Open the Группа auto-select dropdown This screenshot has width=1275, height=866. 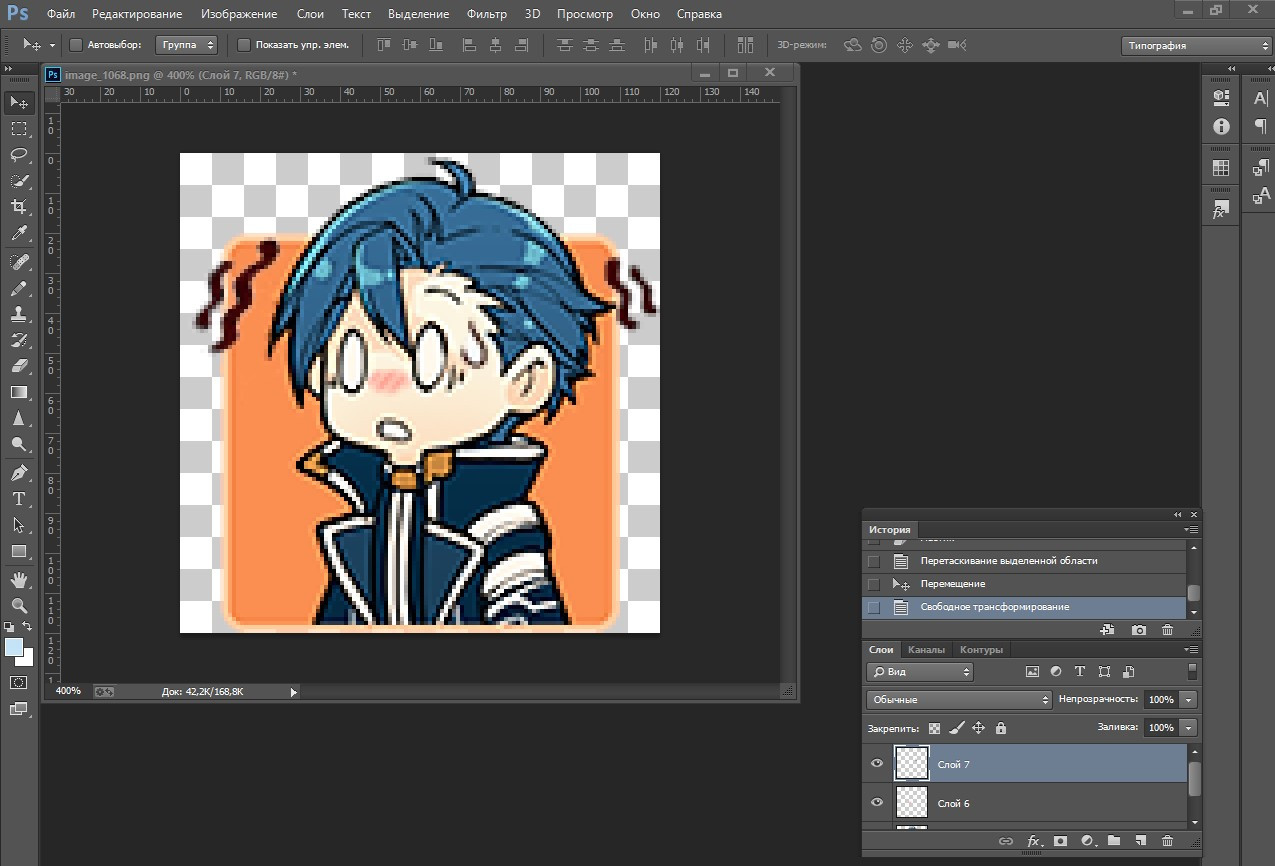tap(187, 45)
